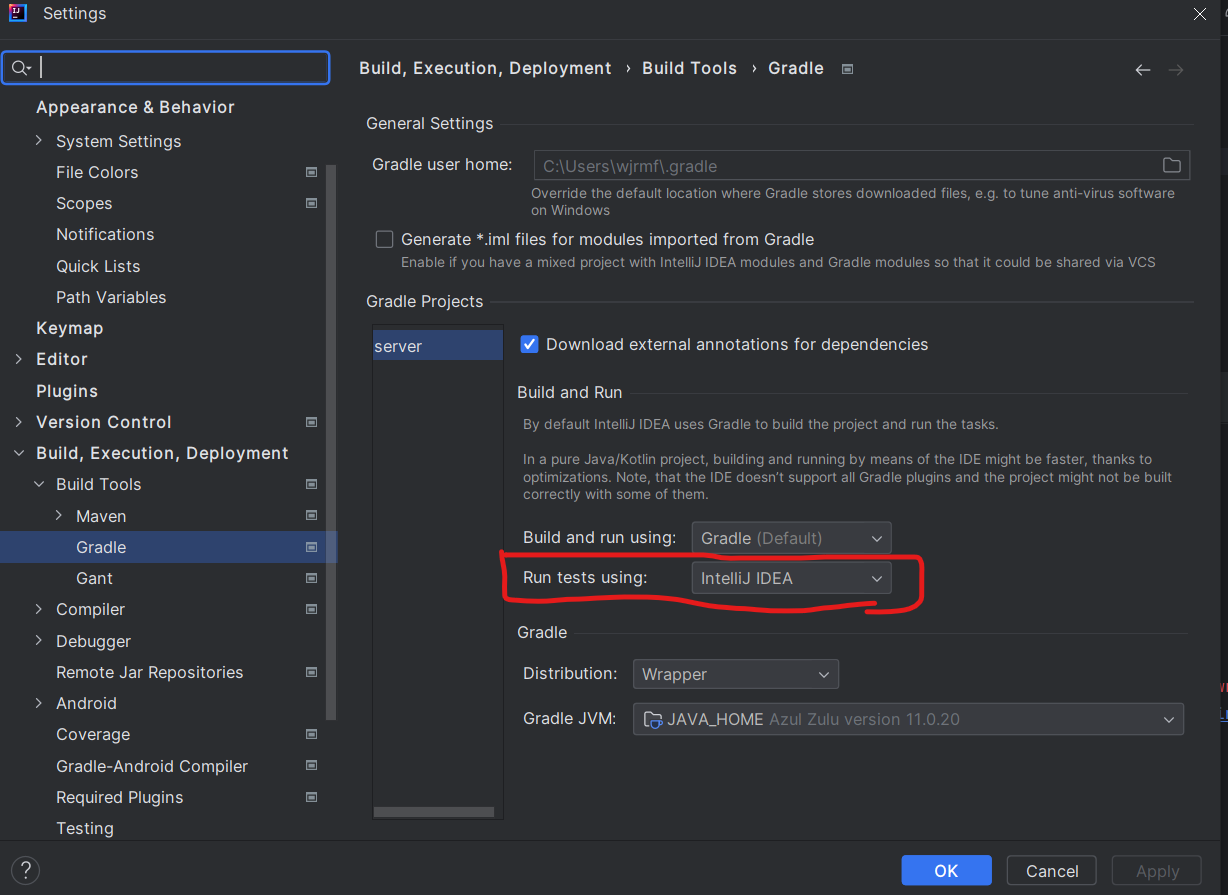Screen dimensions: 1228x895
Task: Click the project settings icon beside Coverage
Action: 311,734
